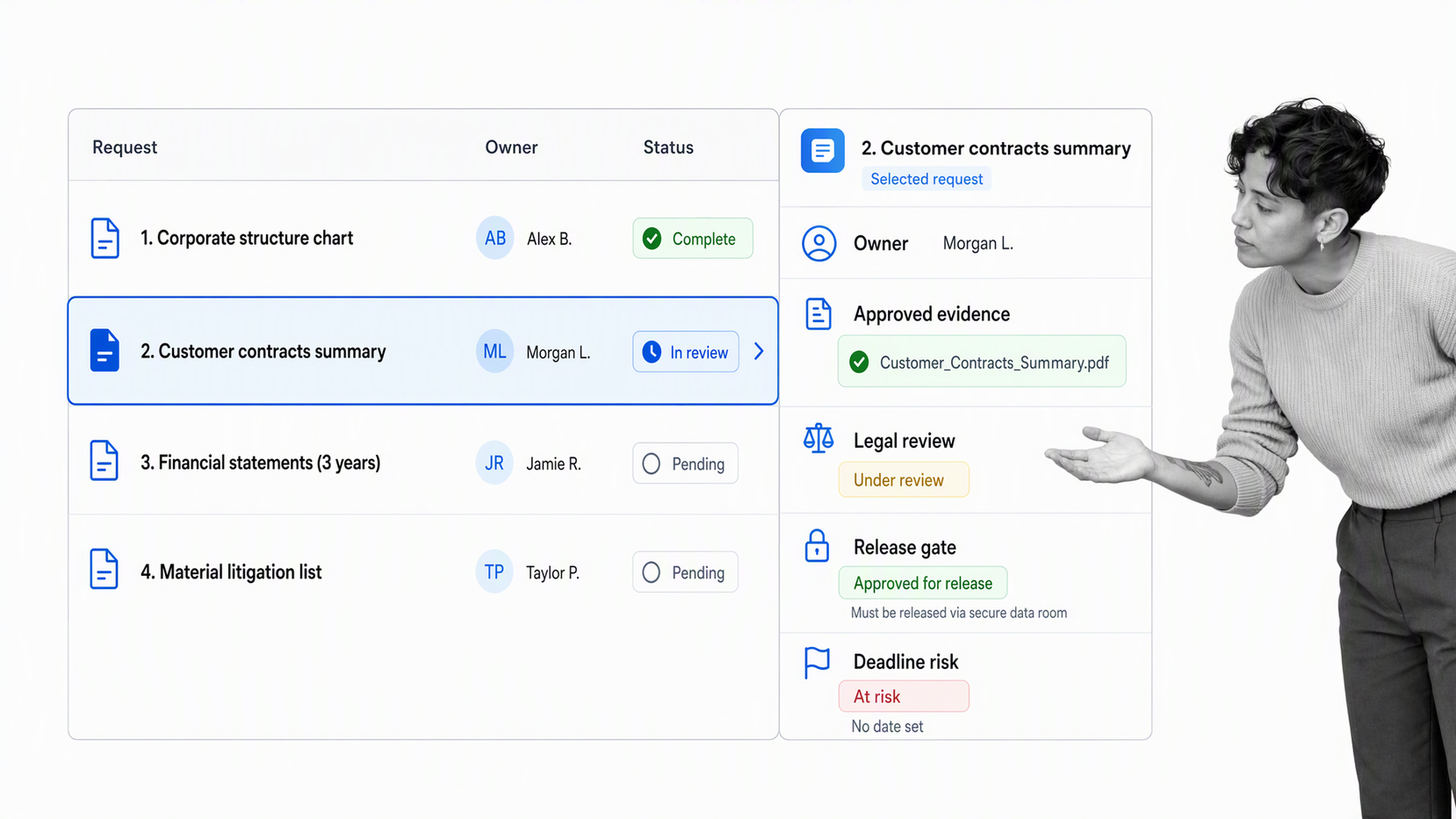The height and width of the screenshot is (819, 1456).
Task: Open the Customer_Contracts_Summary.pdf evidence file
Action: point(982,362)
